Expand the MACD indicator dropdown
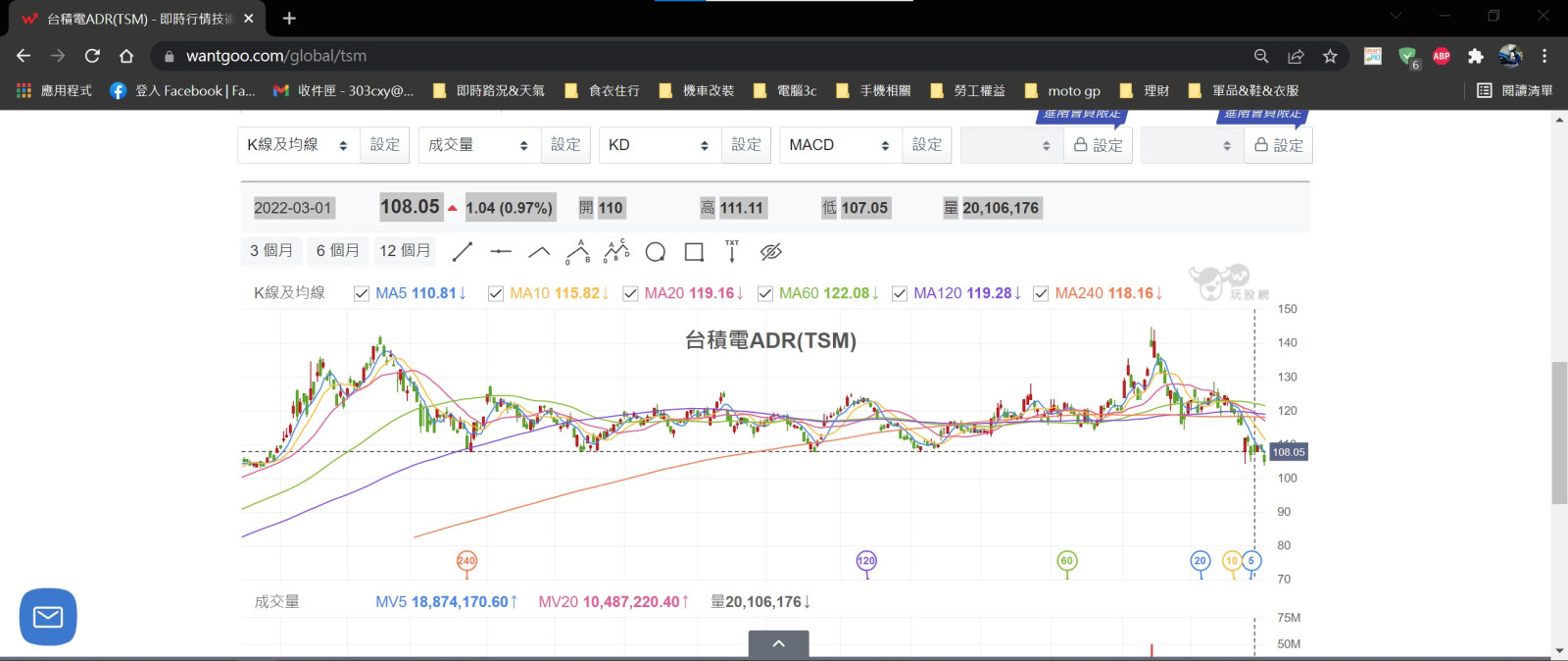1568x661 pixels. pyautogui.click(x=839, y=145)
